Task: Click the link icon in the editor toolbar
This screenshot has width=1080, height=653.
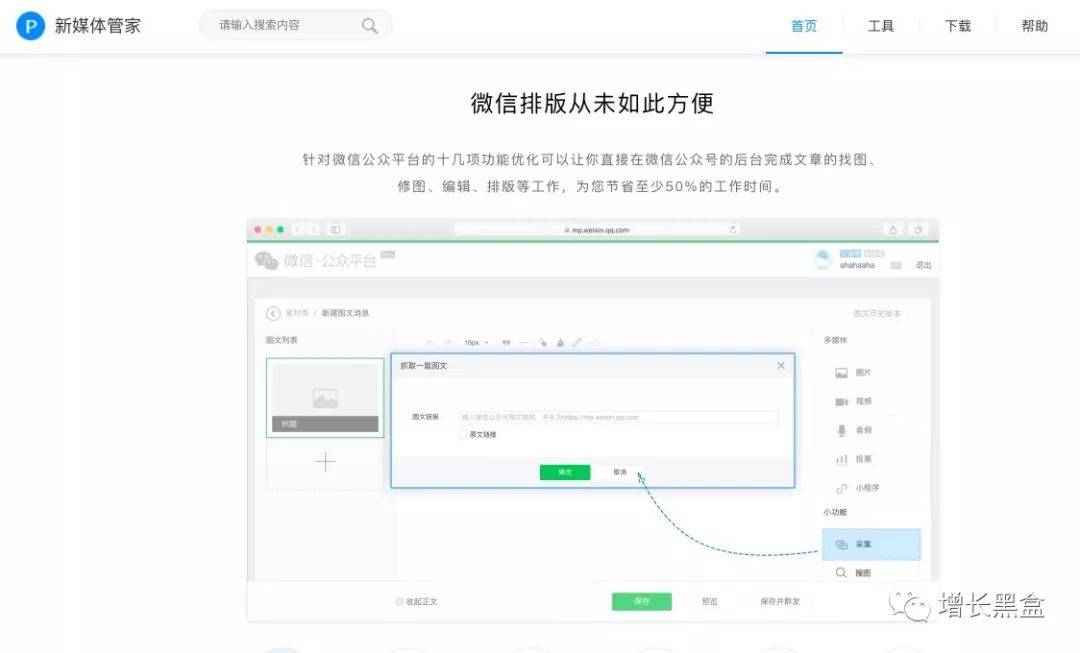Action: (x=577, y=342)
